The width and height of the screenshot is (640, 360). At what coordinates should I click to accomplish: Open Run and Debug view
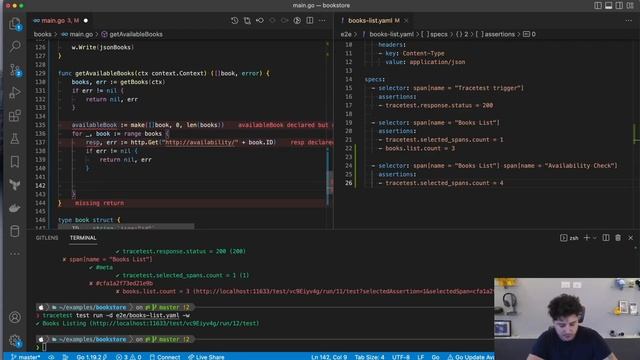pyautogui.click(x=15, y=93)
